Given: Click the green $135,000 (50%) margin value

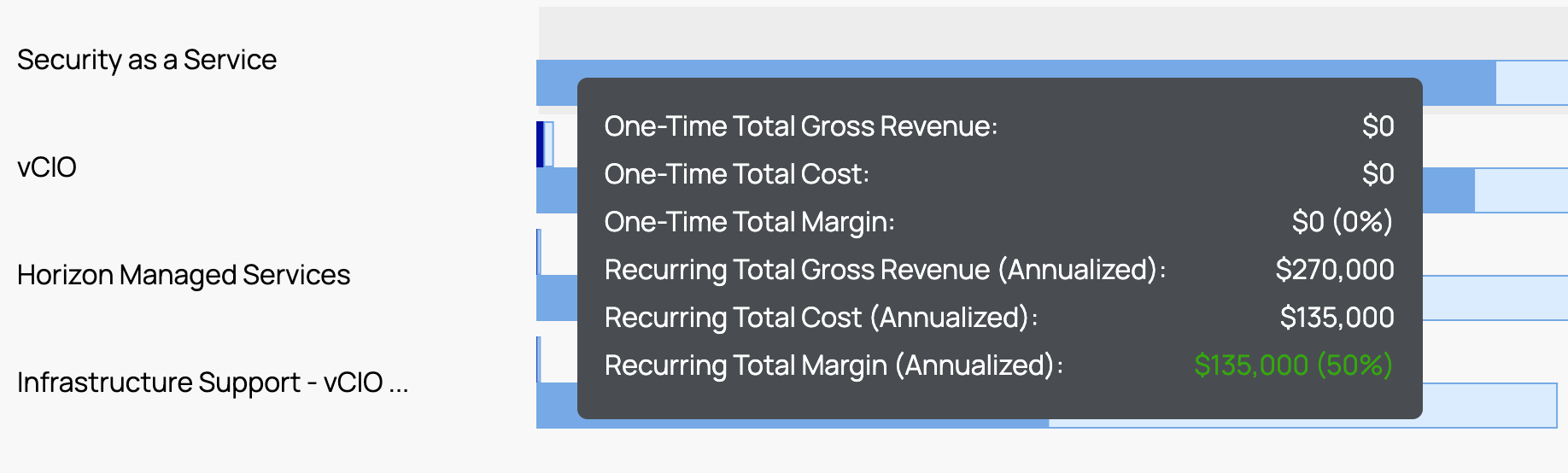Looking at the screenshot, I should point(1293,365).
